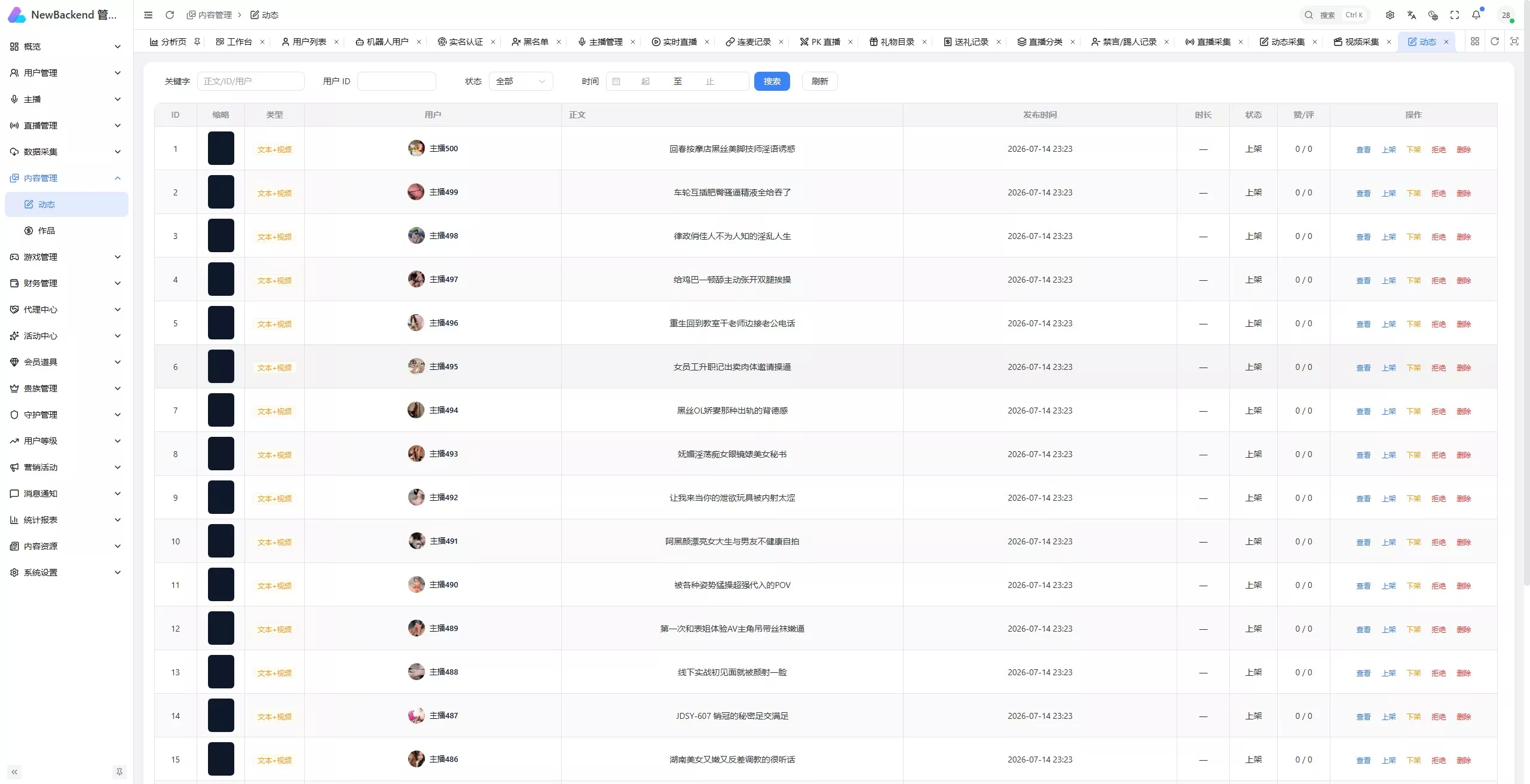The height and width of the screenshot is (784, 1530).
Task: Focus the 关键字 input field
Action: pyautogui.click(x=250, y=81)
